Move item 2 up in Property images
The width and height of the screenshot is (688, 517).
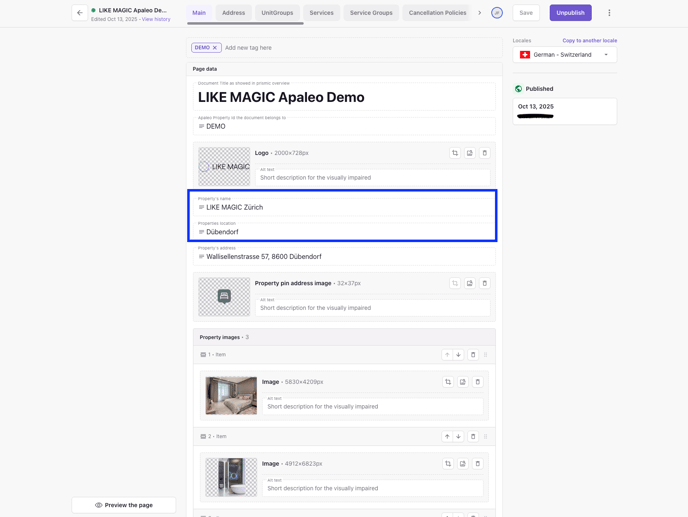[x=447, y=437]
